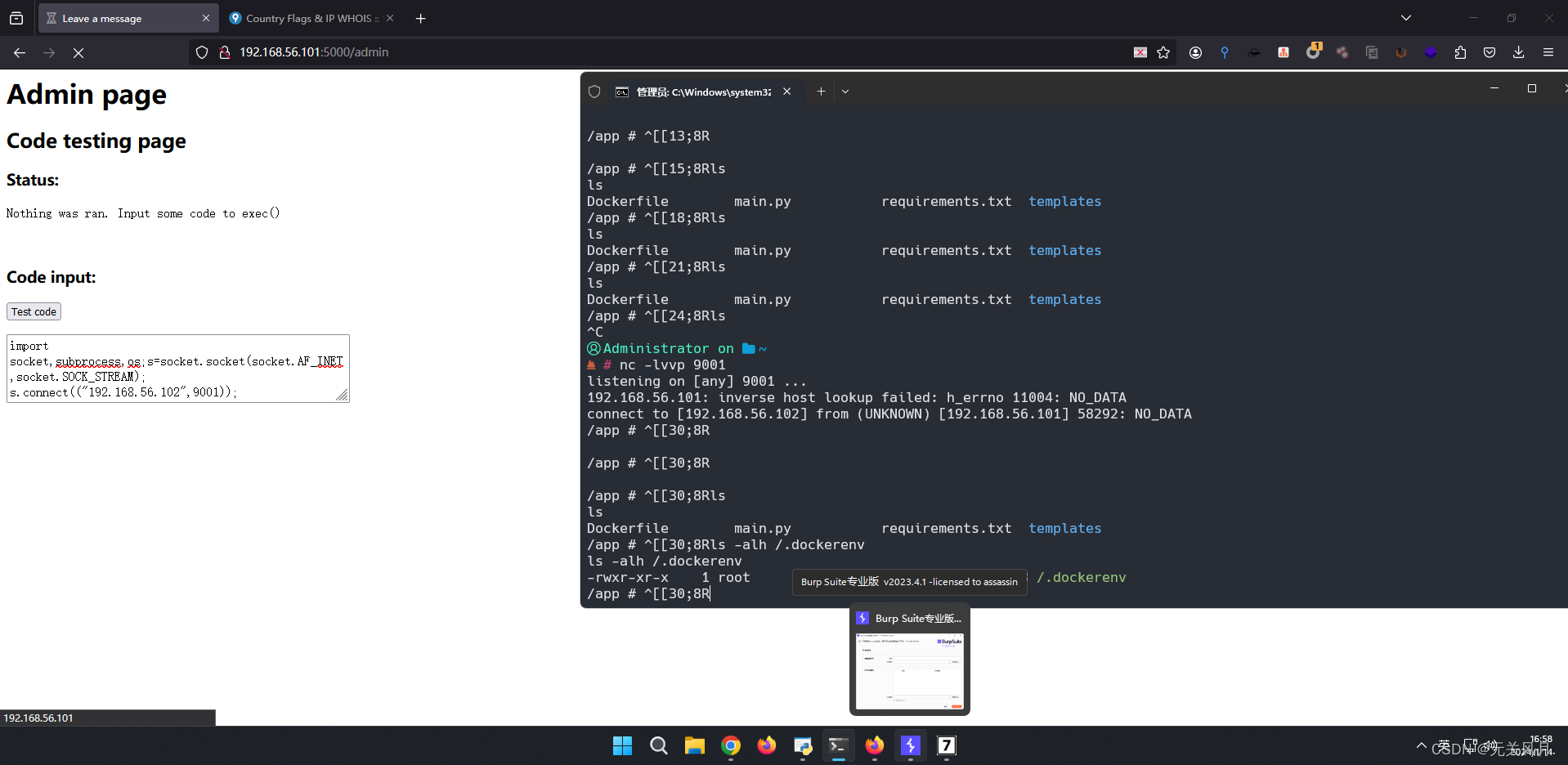Click the shield icon in terminal title bar

[x=594, y=92]
